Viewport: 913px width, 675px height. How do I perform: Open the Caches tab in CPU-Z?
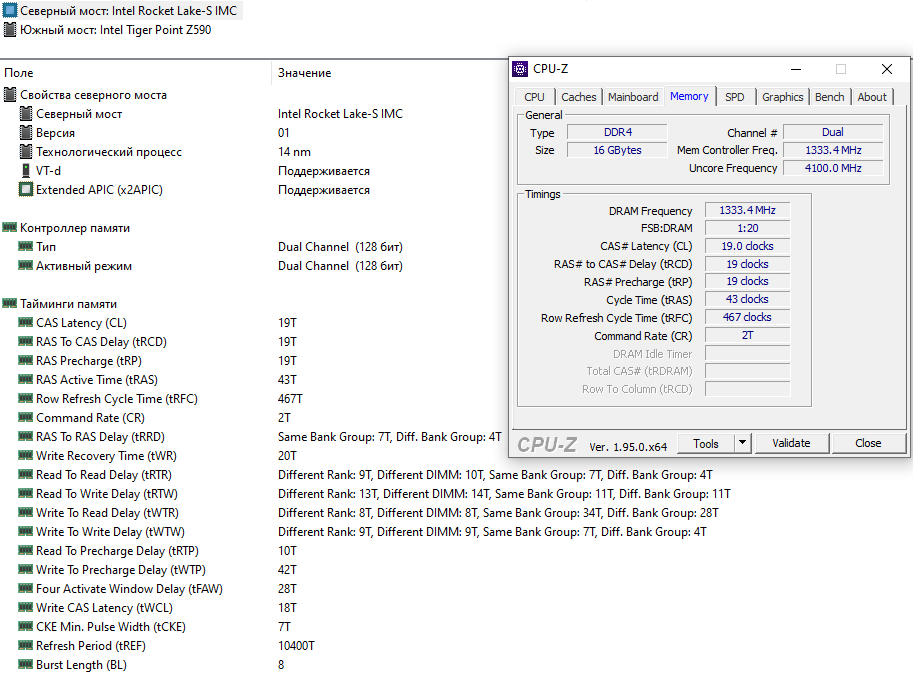(579, 97)
